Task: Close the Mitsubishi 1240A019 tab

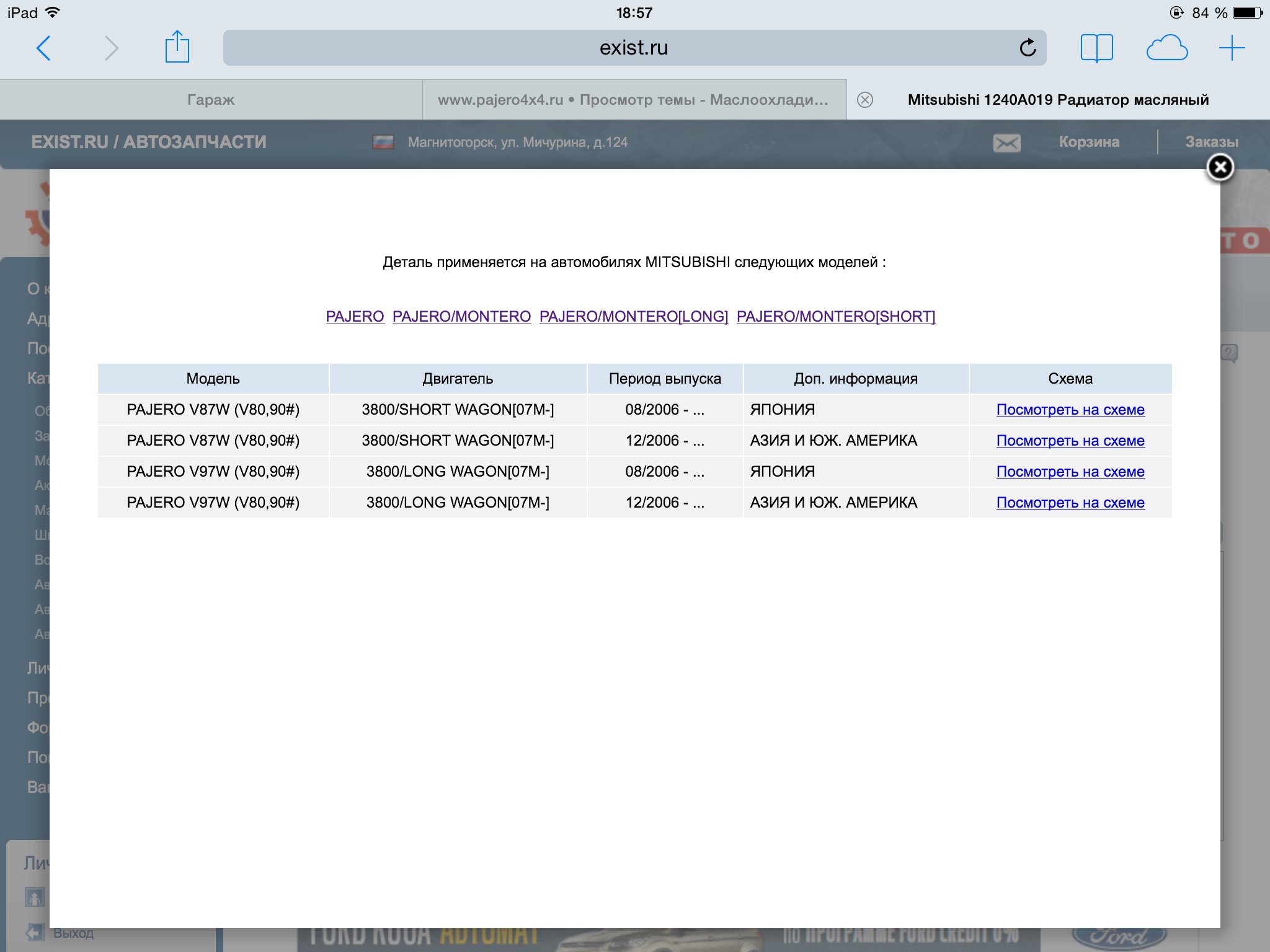Action: pos(865,100)
